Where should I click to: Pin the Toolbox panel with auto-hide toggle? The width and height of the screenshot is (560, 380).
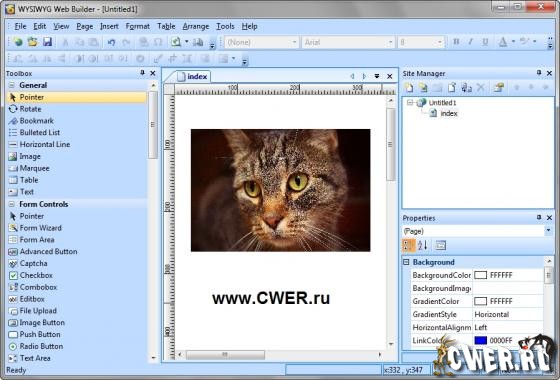(x=142, y=73)
